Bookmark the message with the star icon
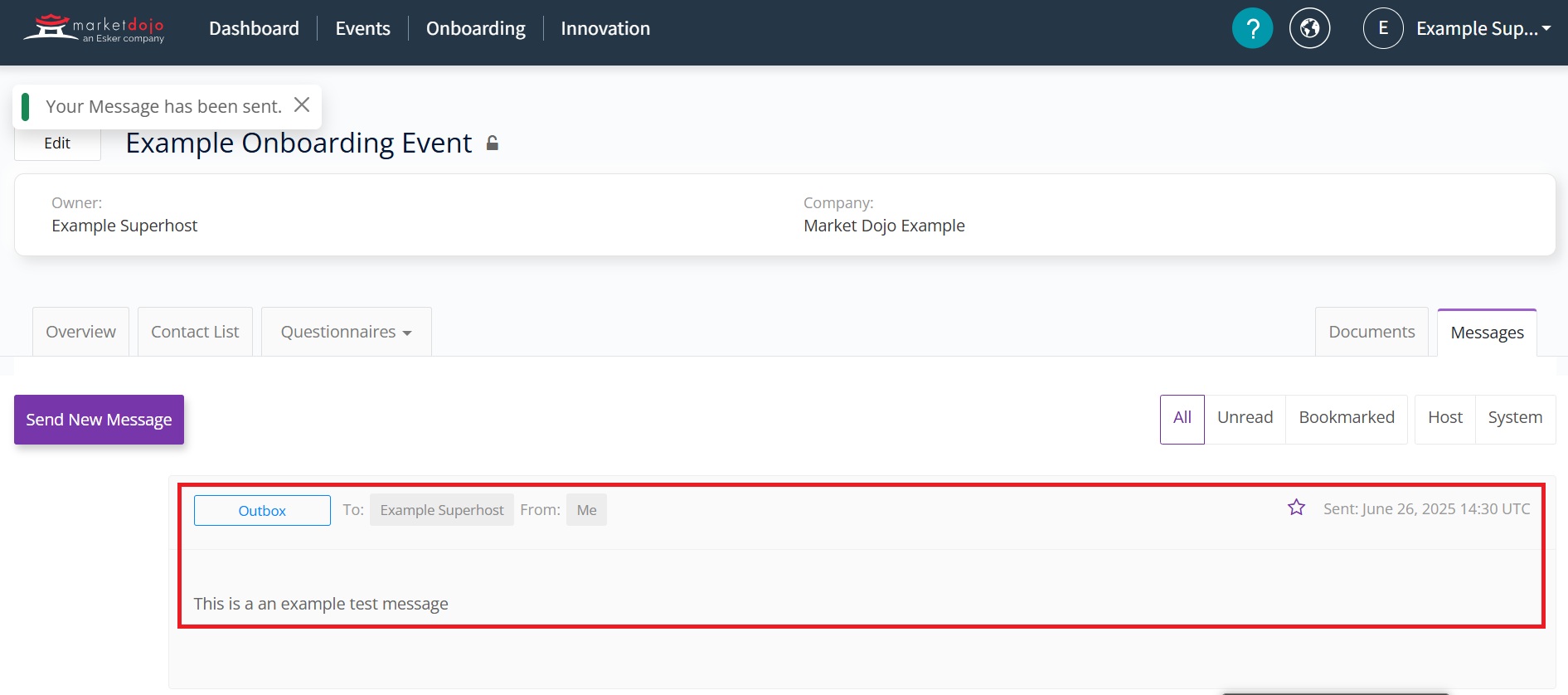 pos(1296,508)
